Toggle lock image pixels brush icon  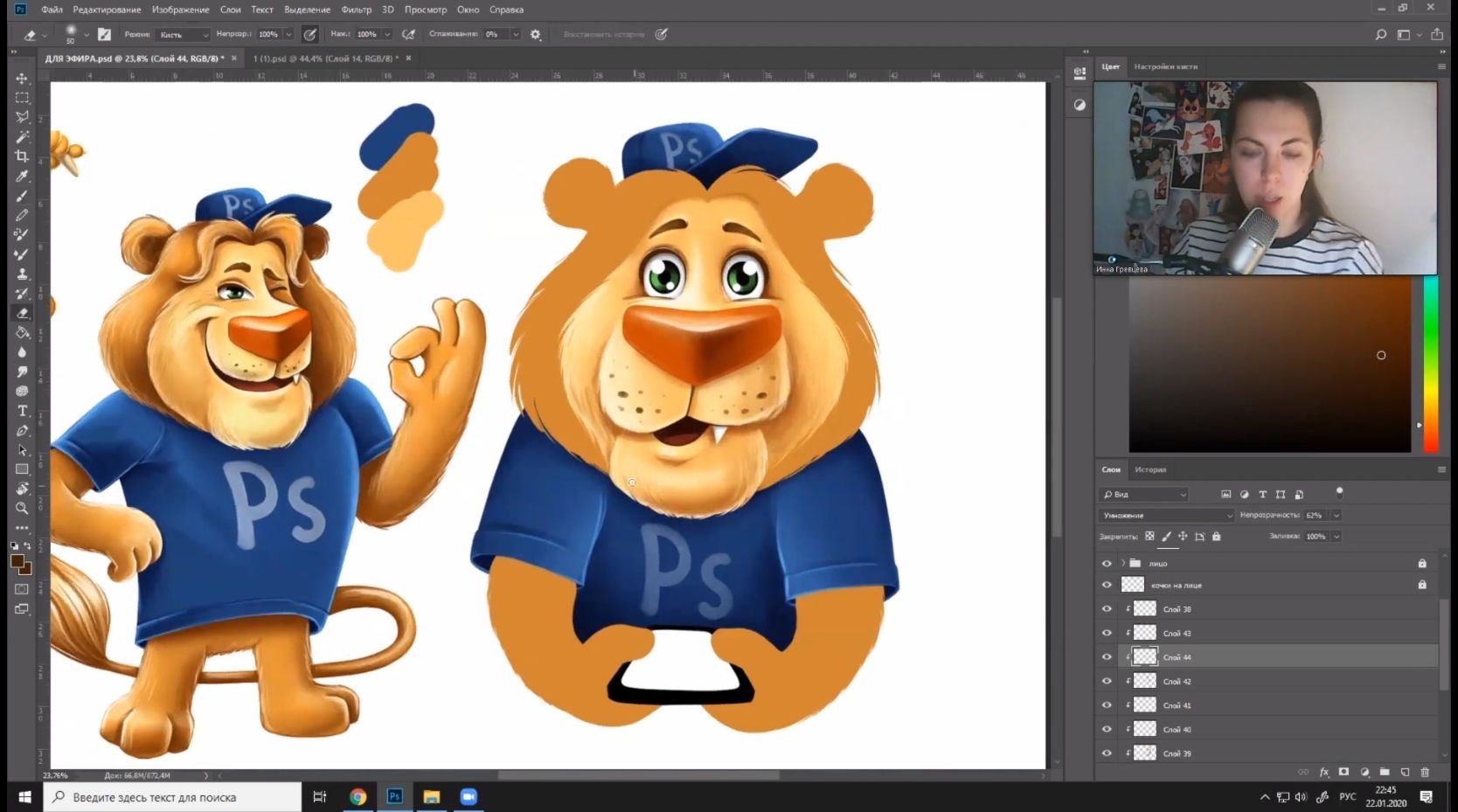tap(1166, 537)
